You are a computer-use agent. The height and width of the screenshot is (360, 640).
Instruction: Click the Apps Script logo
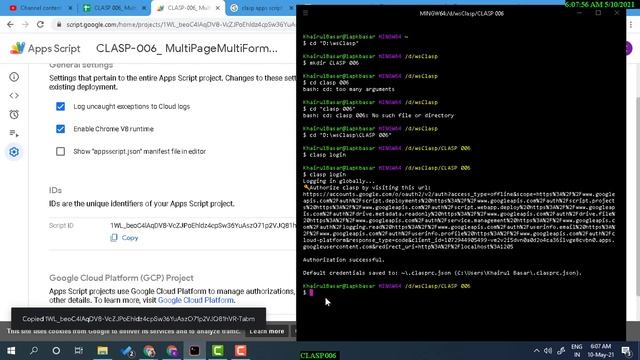click(17, 48)
